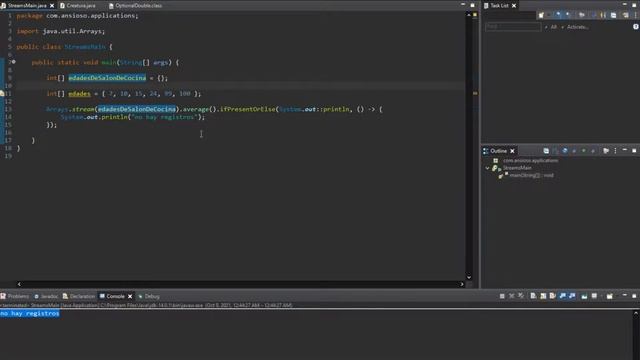This screenshot has height=360, width=640.
Task: Click editor horizontal scrollbar right arrow
Action: [462, 284]
